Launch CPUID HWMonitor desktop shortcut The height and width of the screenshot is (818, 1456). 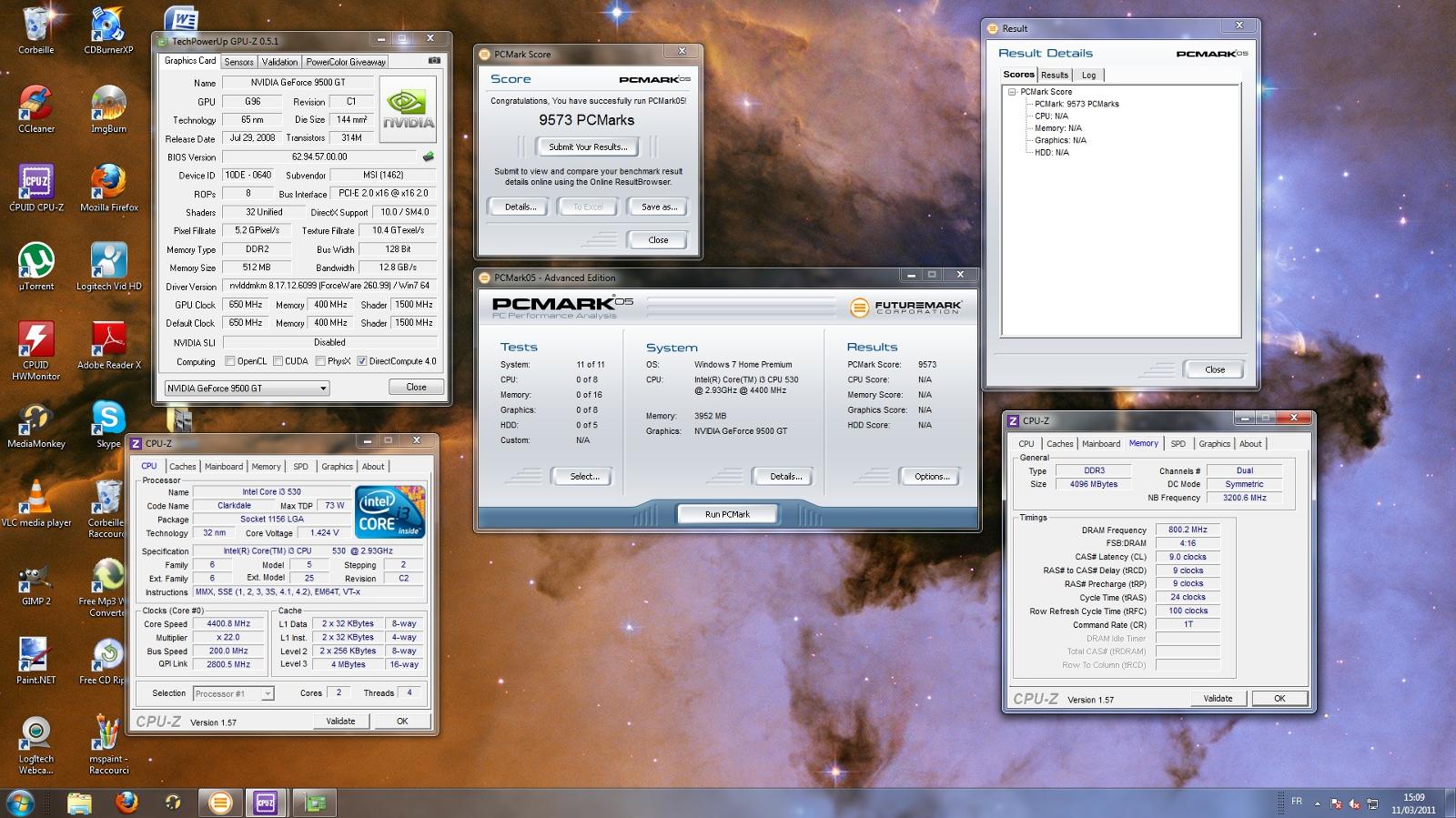pos(36,351)
